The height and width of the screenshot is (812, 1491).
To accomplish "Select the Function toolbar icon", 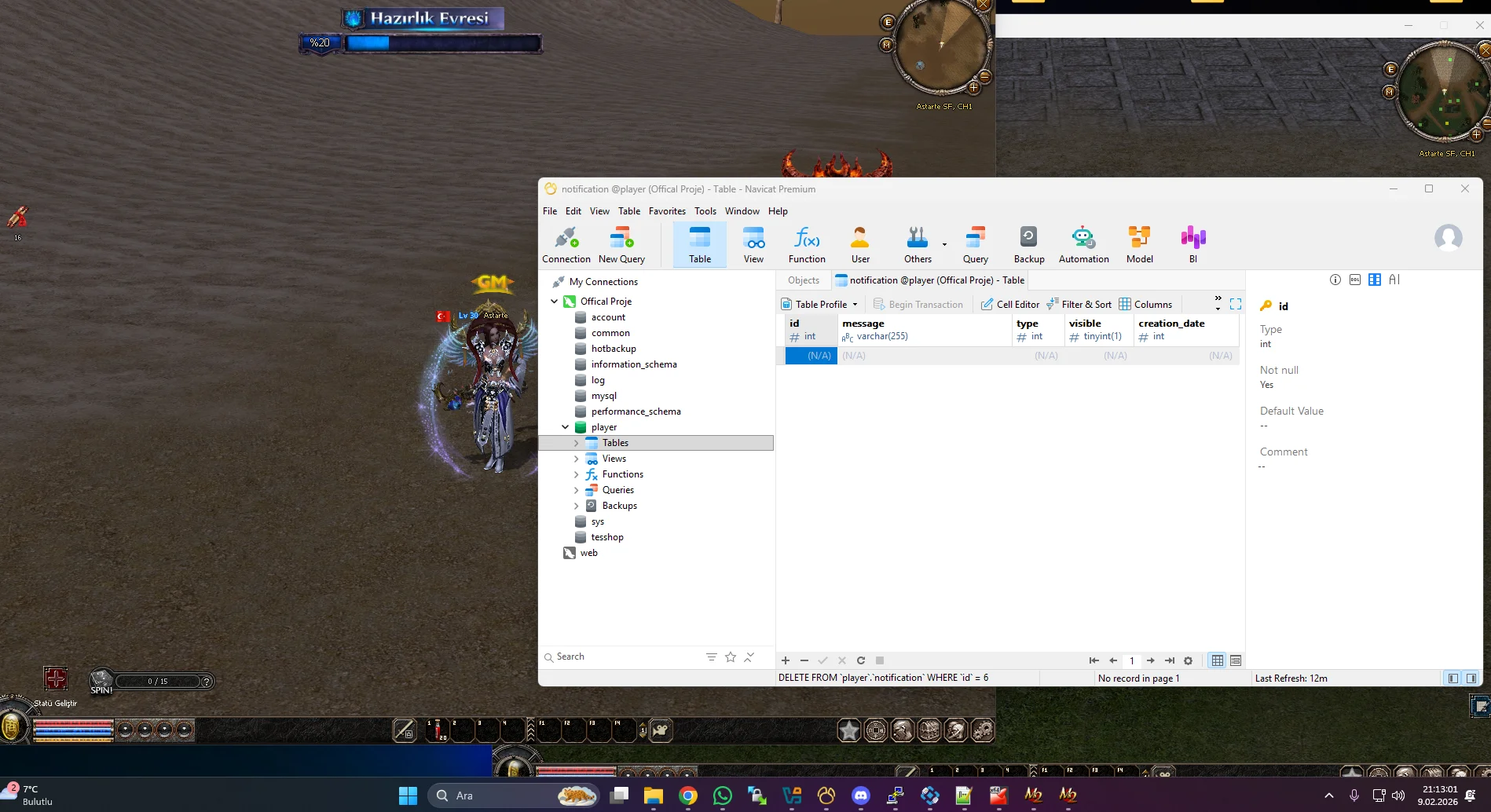I will click(x=807, y=245).
